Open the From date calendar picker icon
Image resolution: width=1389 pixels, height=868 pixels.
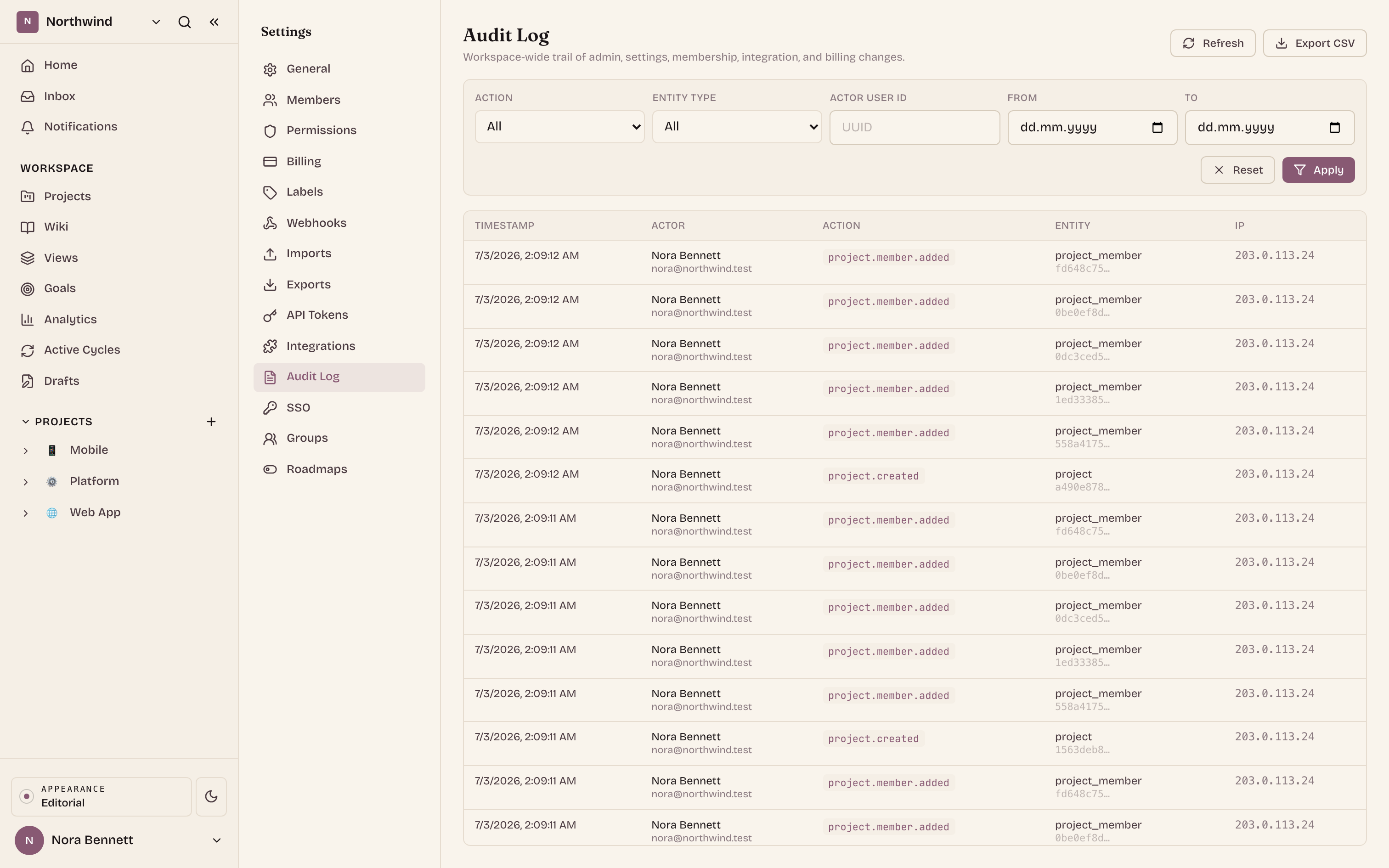coord(1157,128)
